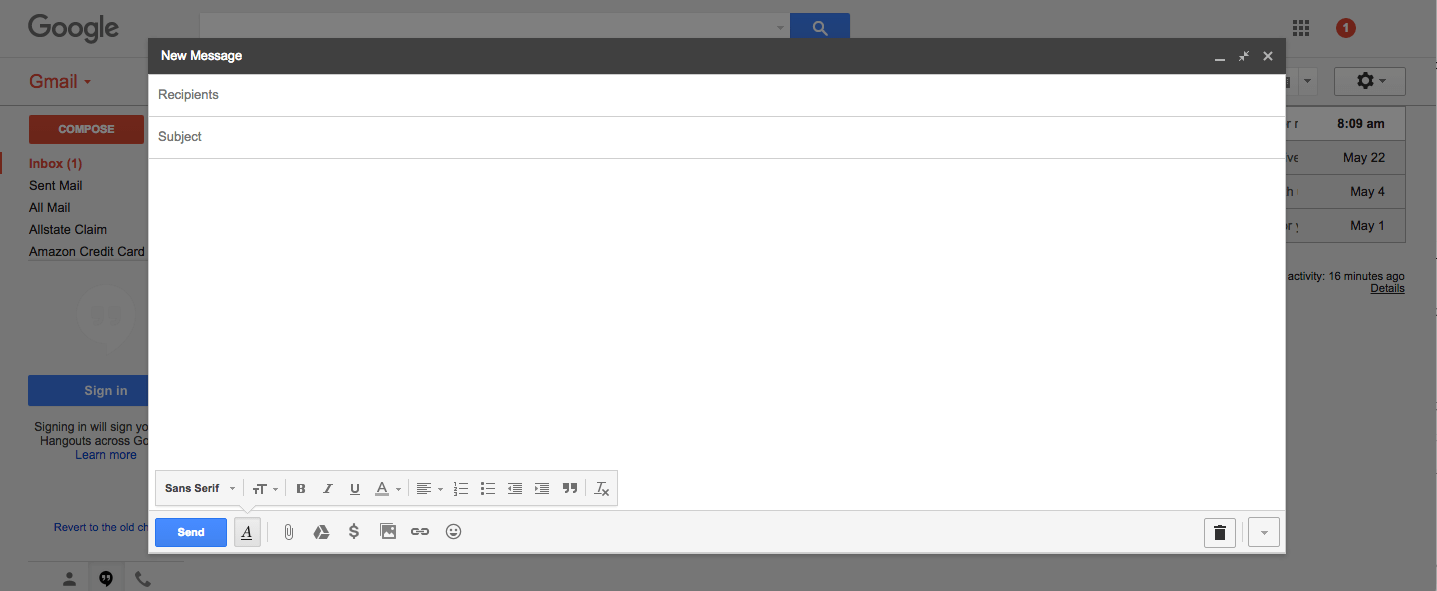Open the text color picker
Image resolution: width=1437 pixels, height=591 pixels.
pyautogui.click(x=387, y=489)
